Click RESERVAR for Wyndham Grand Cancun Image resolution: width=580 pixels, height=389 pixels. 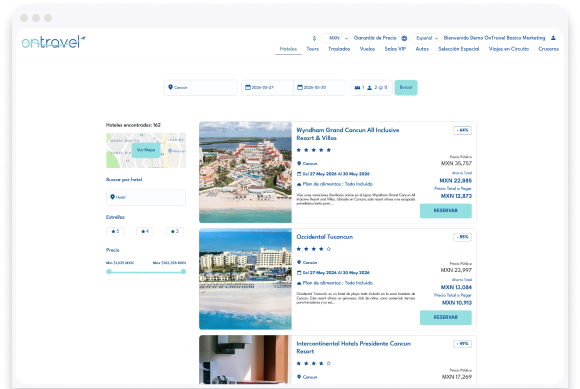pos(446,211)
